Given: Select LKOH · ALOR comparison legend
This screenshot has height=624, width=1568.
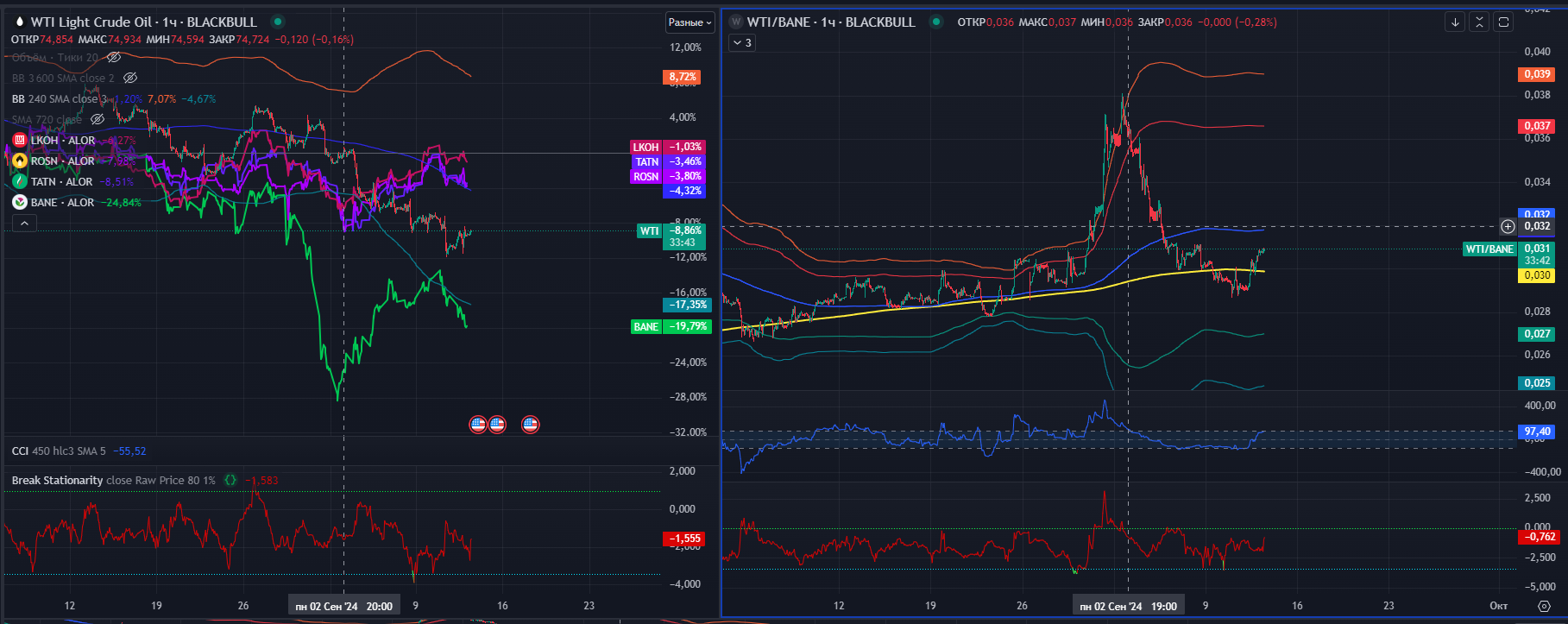Looking at the screenshot, I should click(63, 140).
